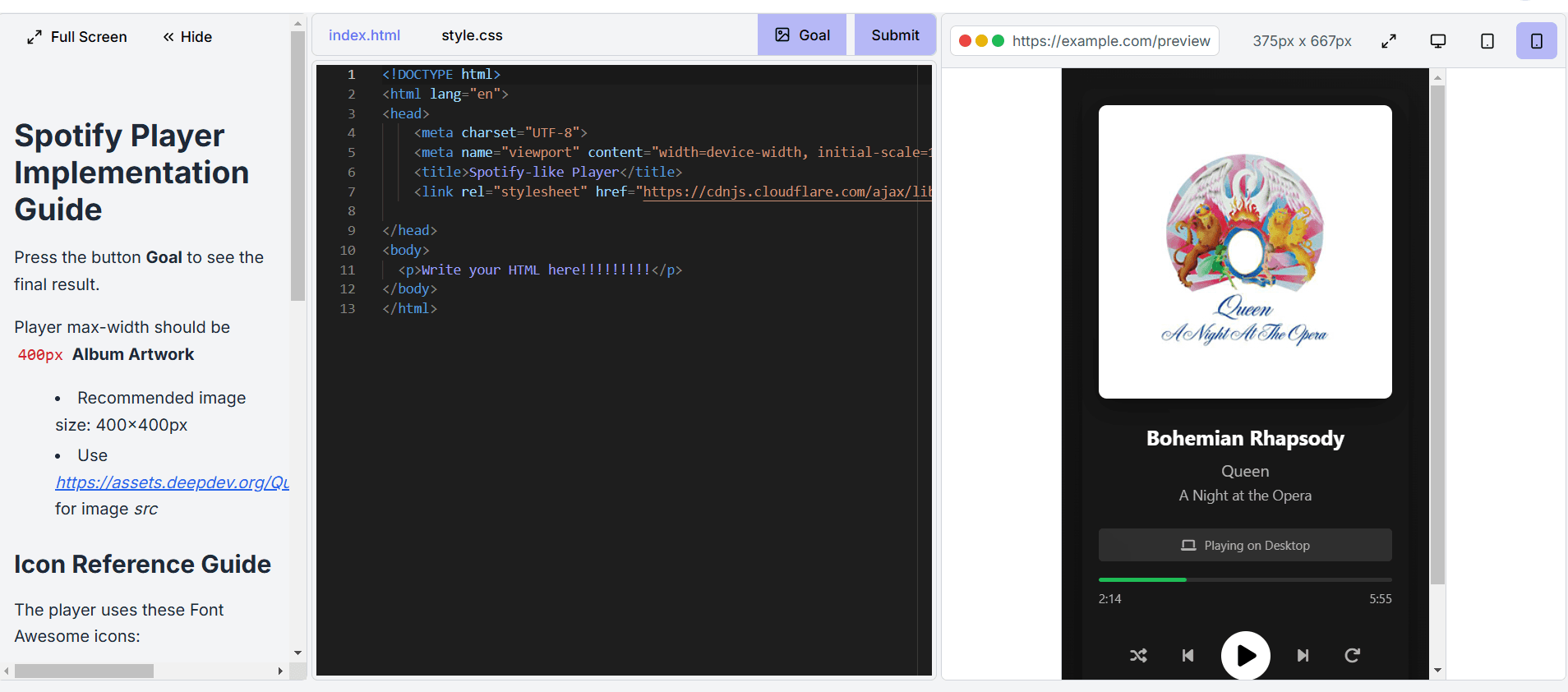
Task: Click the preview scroll down arrow
Action: click(1437, 671)
